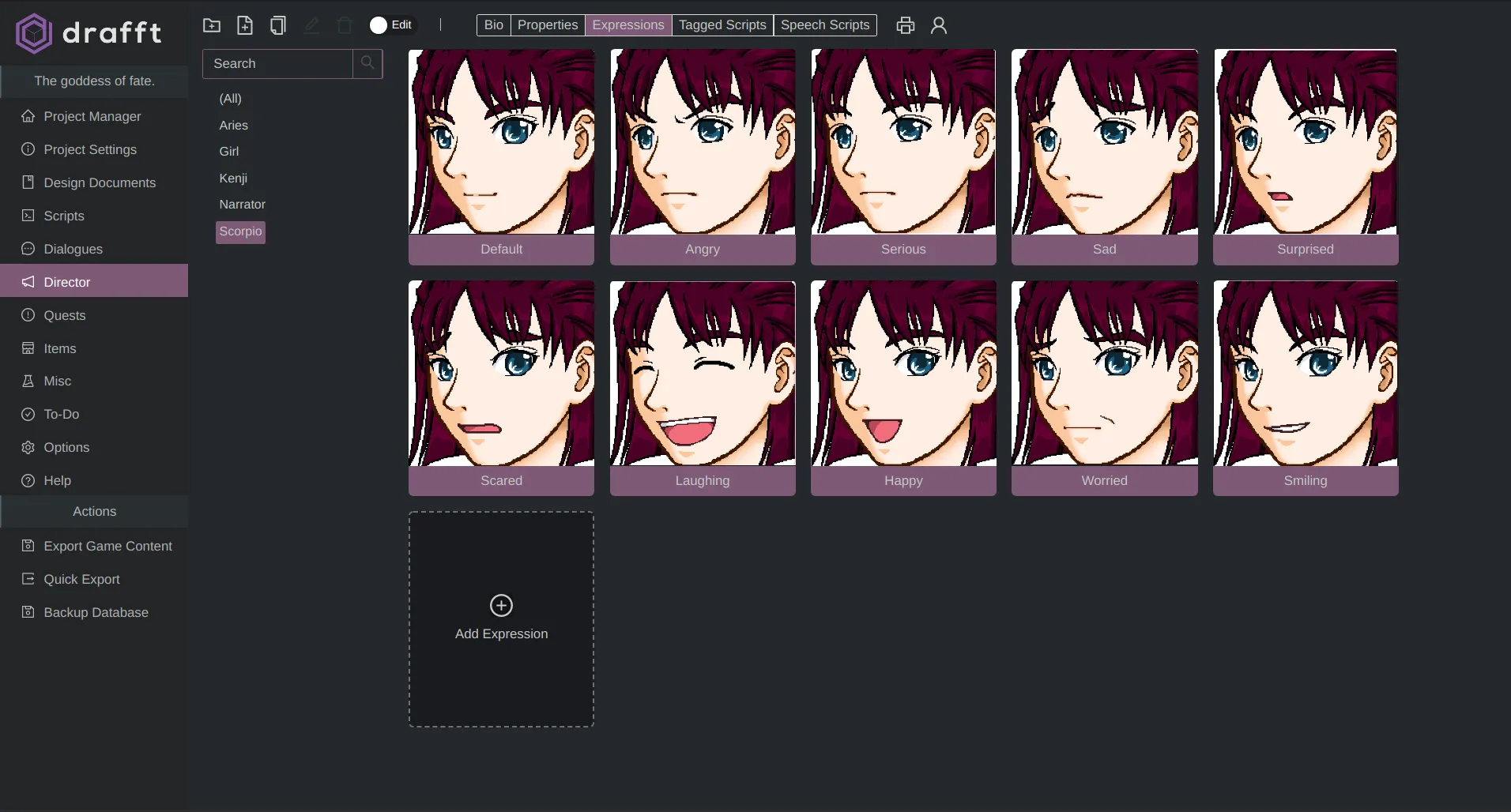Viewport: 1511px width, 812px height.
Task: Click the trash delete icon
Action: coord(345,25)
